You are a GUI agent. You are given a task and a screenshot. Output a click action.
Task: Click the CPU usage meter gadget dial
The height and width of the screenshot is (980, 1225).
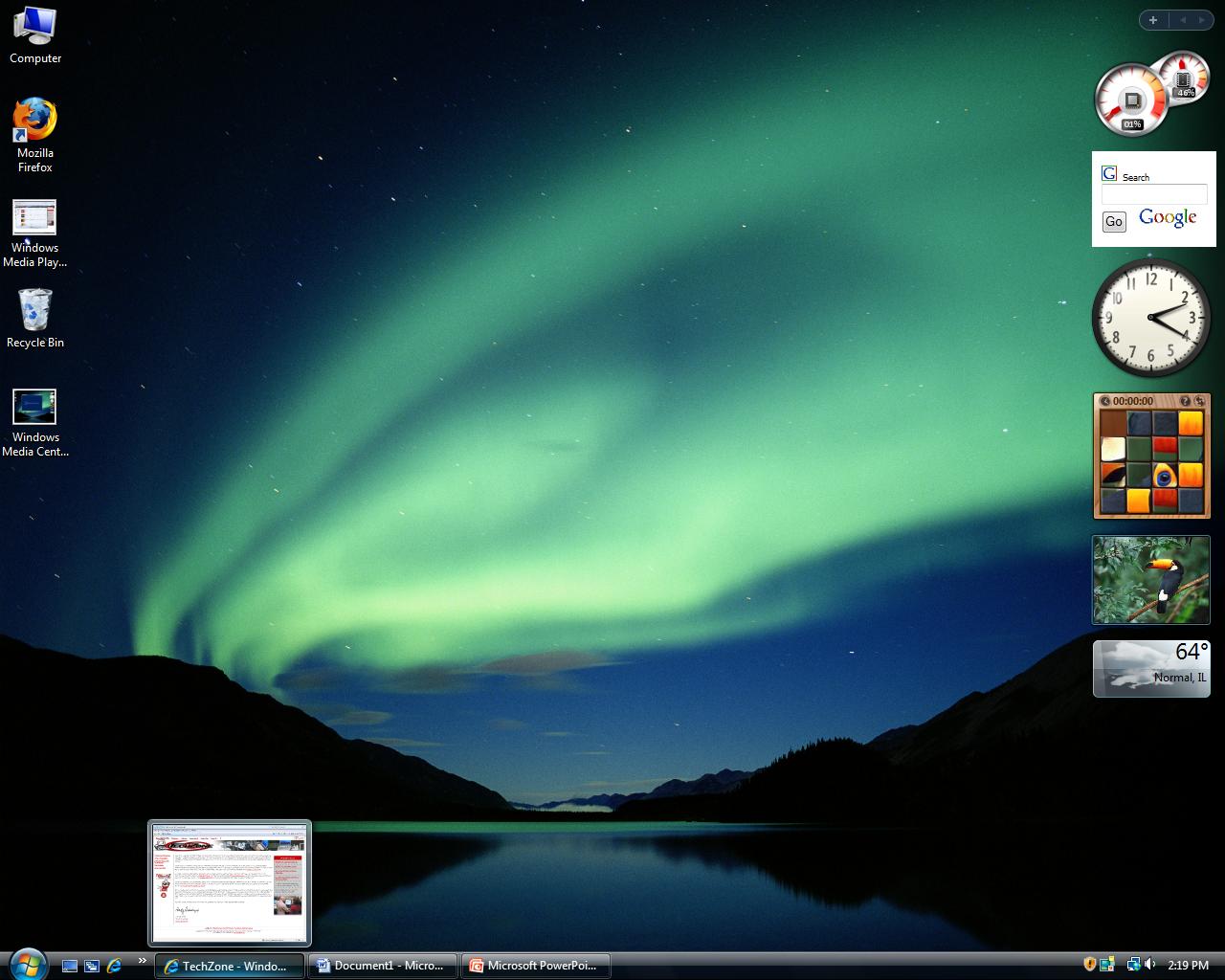coord(1132,100)
